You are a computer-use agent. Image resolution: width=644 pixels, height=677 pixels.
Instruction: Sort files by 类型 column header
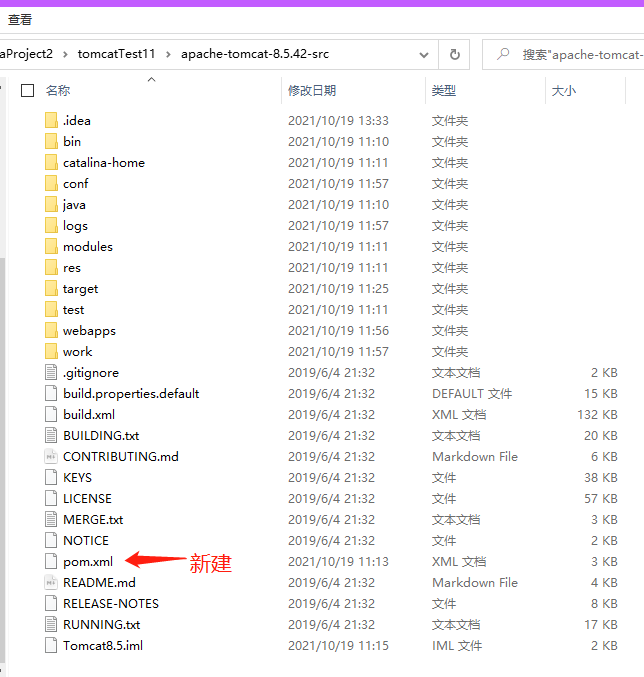pyautogui.click(x=444, y=90)
